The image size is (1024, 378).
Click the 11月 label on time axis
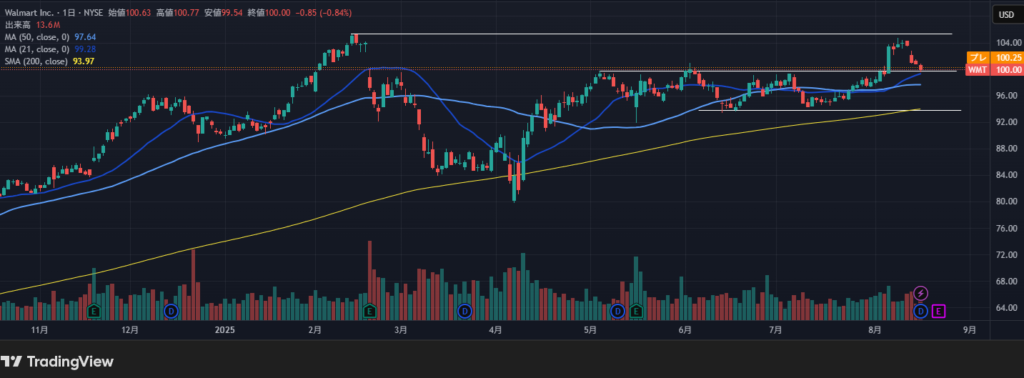40,330
